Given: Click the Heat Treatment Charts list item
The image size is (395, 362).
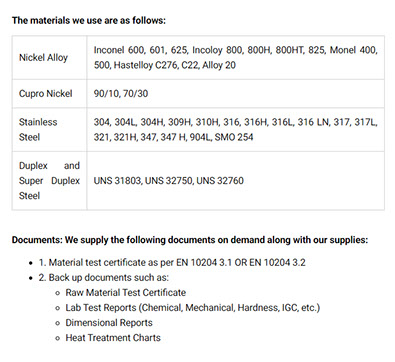Looking at the screenshot, I should click(x=113, y=338).
